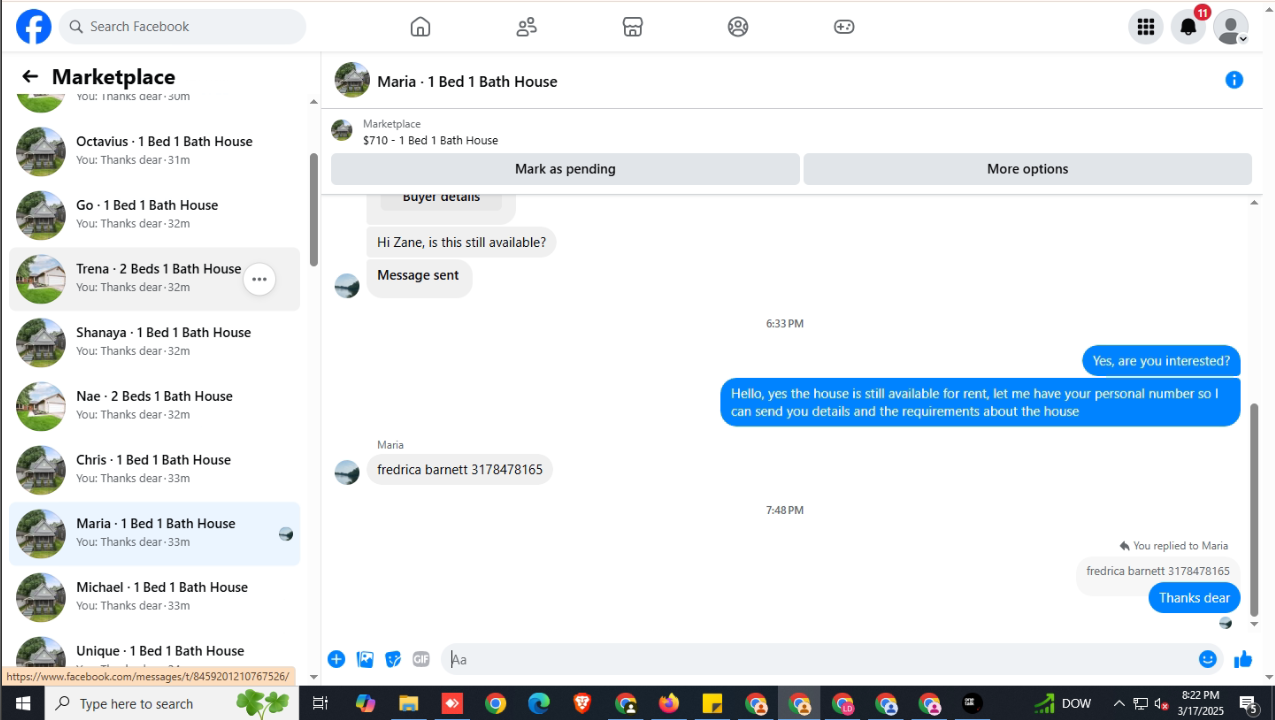Image resolution: width=1275 pixels, height=720 pixels.
Task: Mark listing as pending
Action: point(565,169)
